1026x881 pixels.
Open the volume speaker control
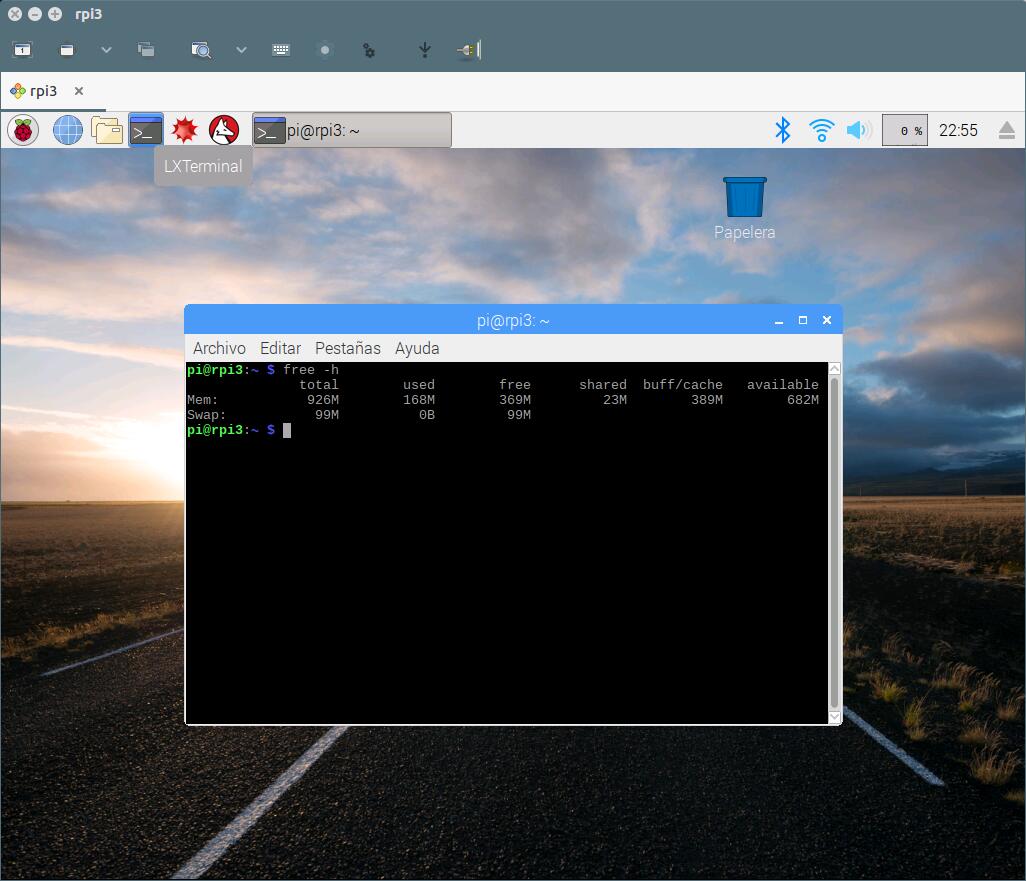858,130
